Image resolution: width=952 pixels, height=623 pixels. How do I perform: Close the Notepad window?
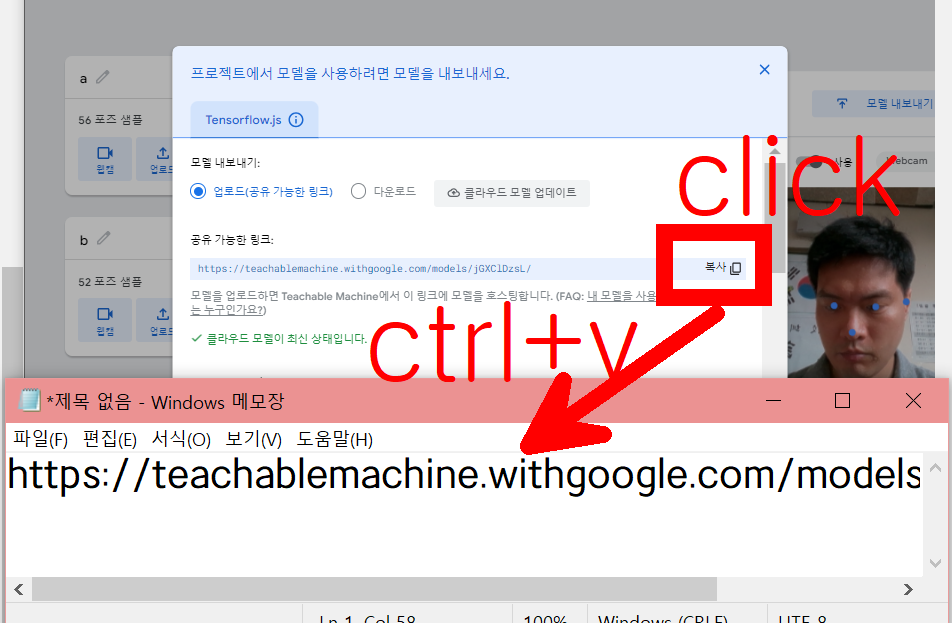pyautogui.click(x=913, y=401)
